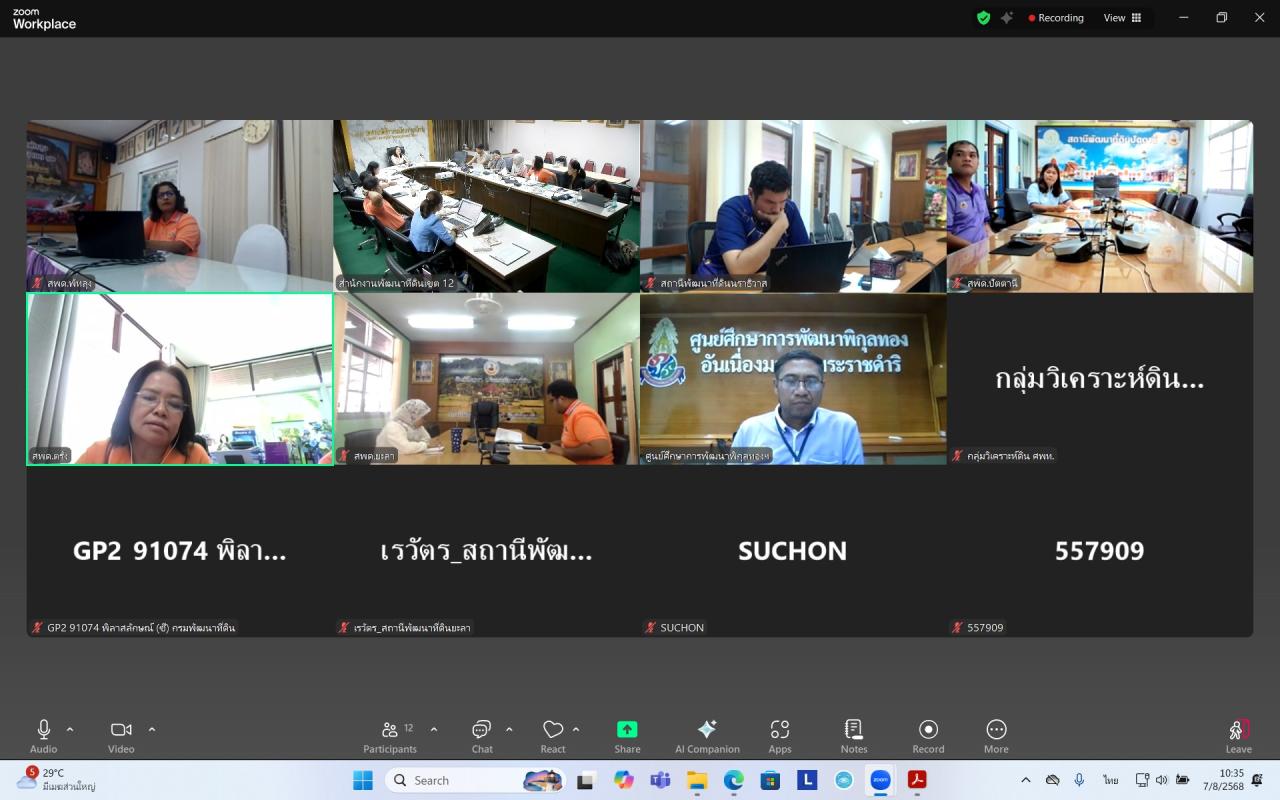Click the green encryption shield icon
This screenshot has width=1280, height=800.
click(x=983, y=18)
